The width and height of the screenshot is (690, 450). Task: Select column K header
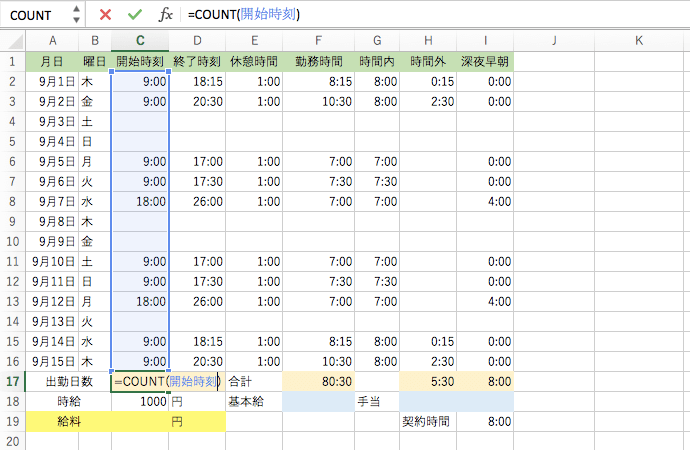tap(639, 41)
